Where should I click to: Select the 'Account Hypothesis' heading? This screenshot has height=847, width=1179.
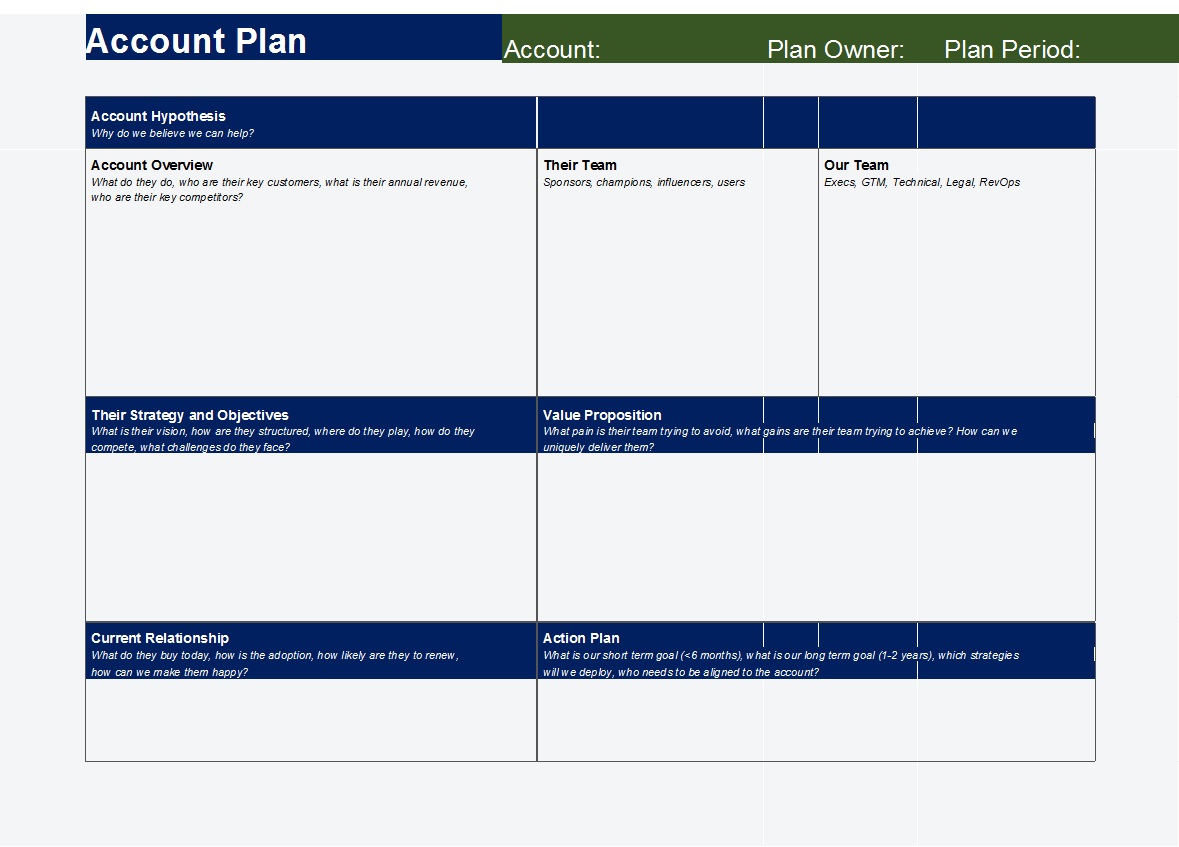(x=158, y=116)
